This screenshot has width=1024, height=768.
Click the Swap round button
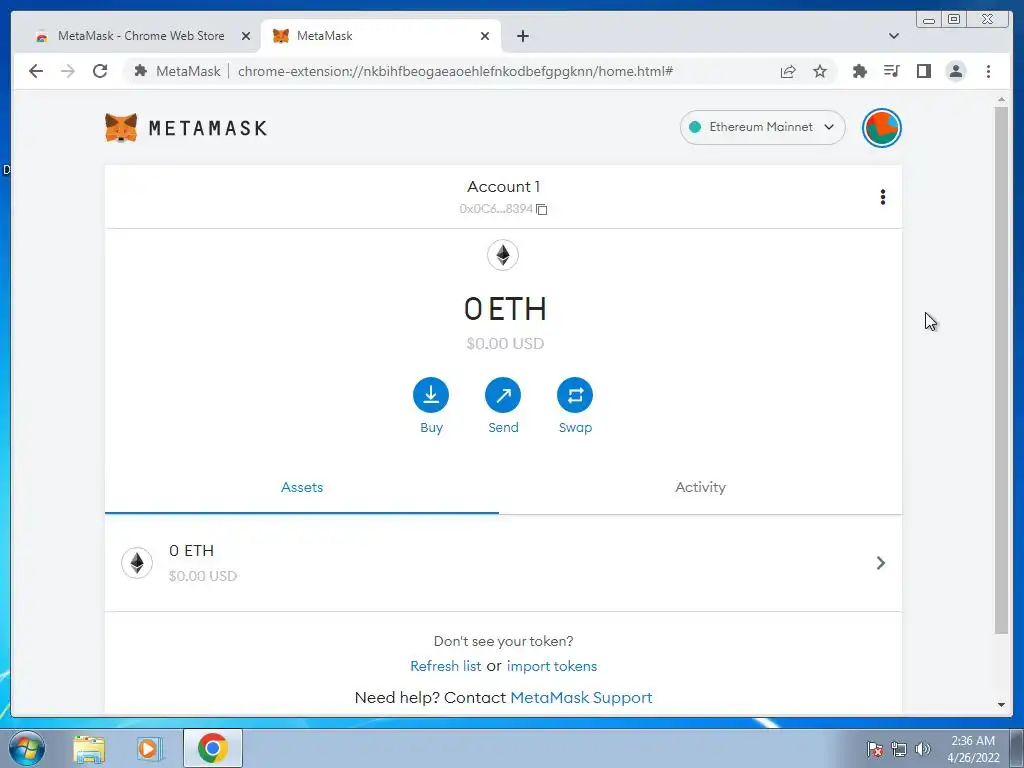[x=575, y=394]
